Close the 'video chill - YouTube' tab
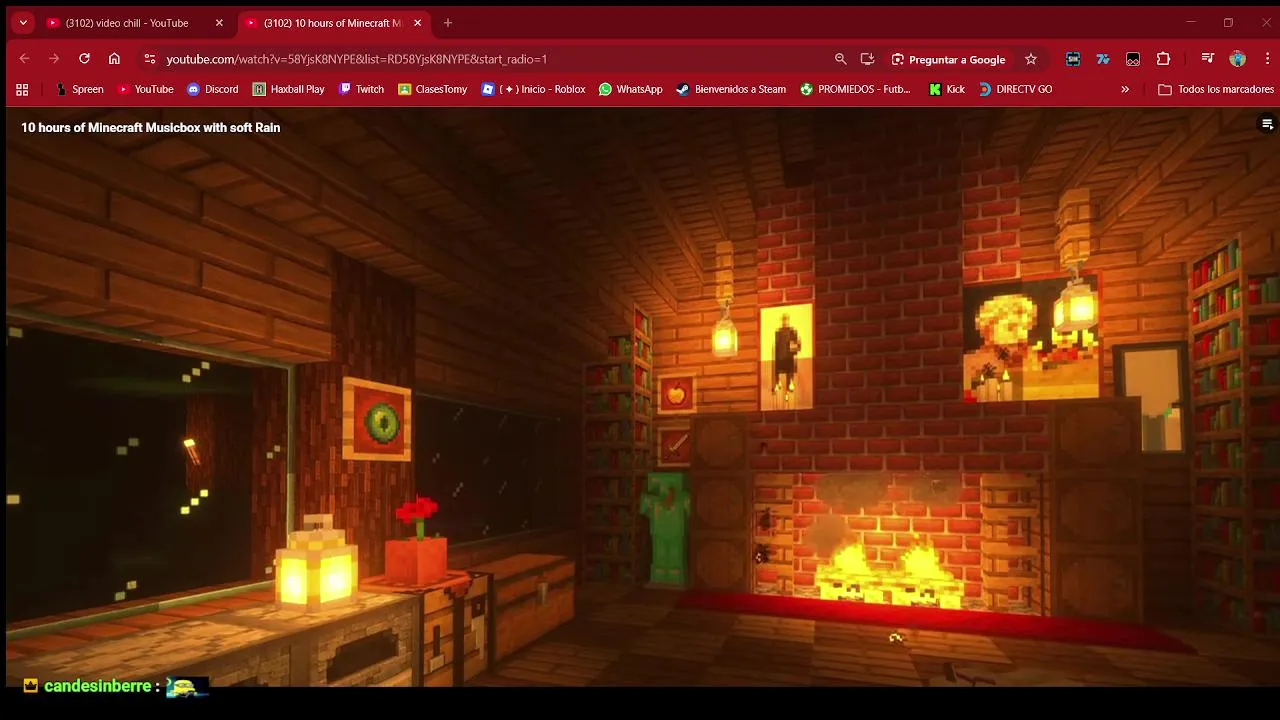The width and height of the screenshot is (1280, 720). pyautogui.click(x=219, y=23)
